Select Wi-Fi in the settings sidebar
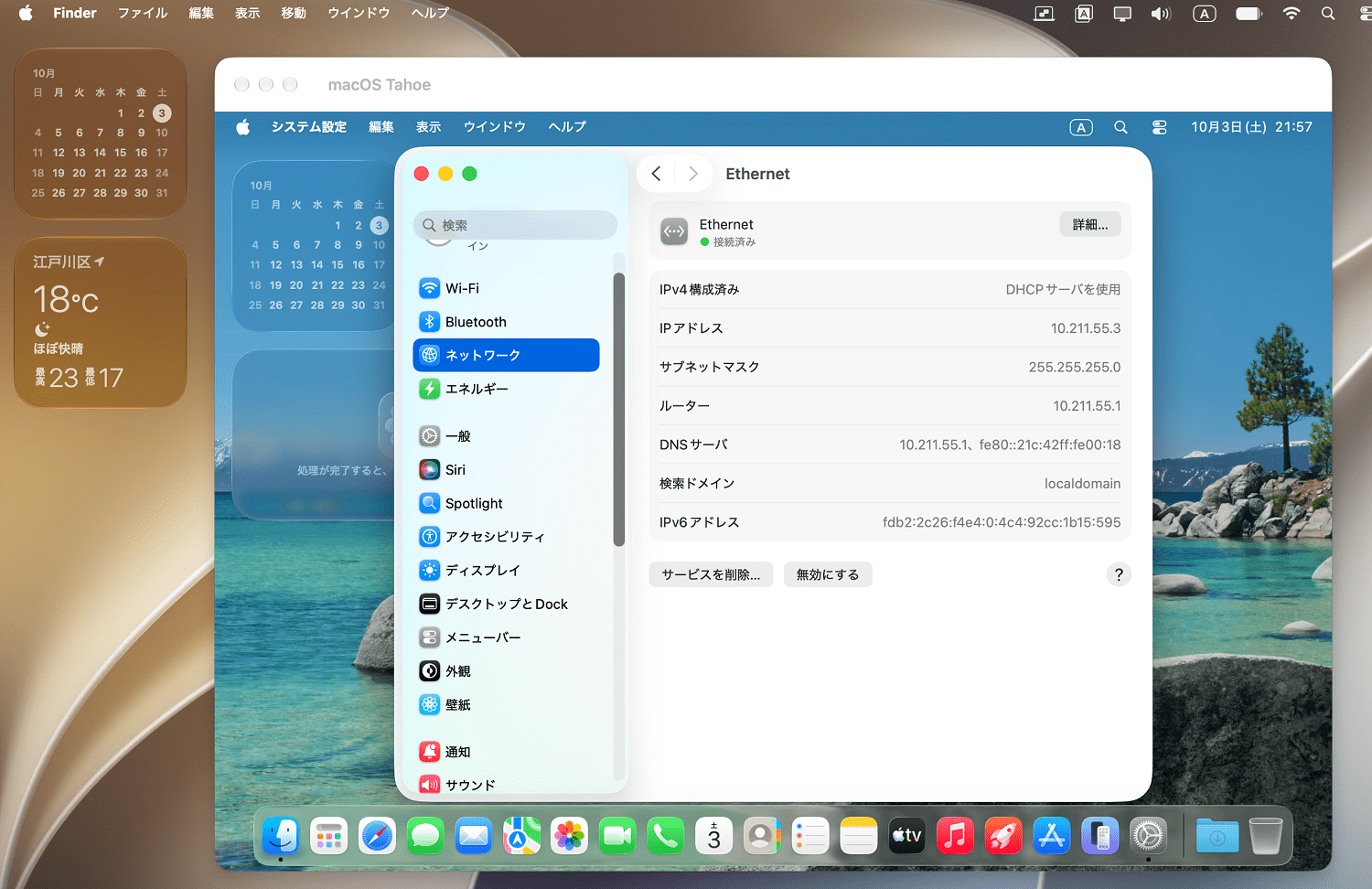The width and height of the screenshot is (1372, 889). 506,288
